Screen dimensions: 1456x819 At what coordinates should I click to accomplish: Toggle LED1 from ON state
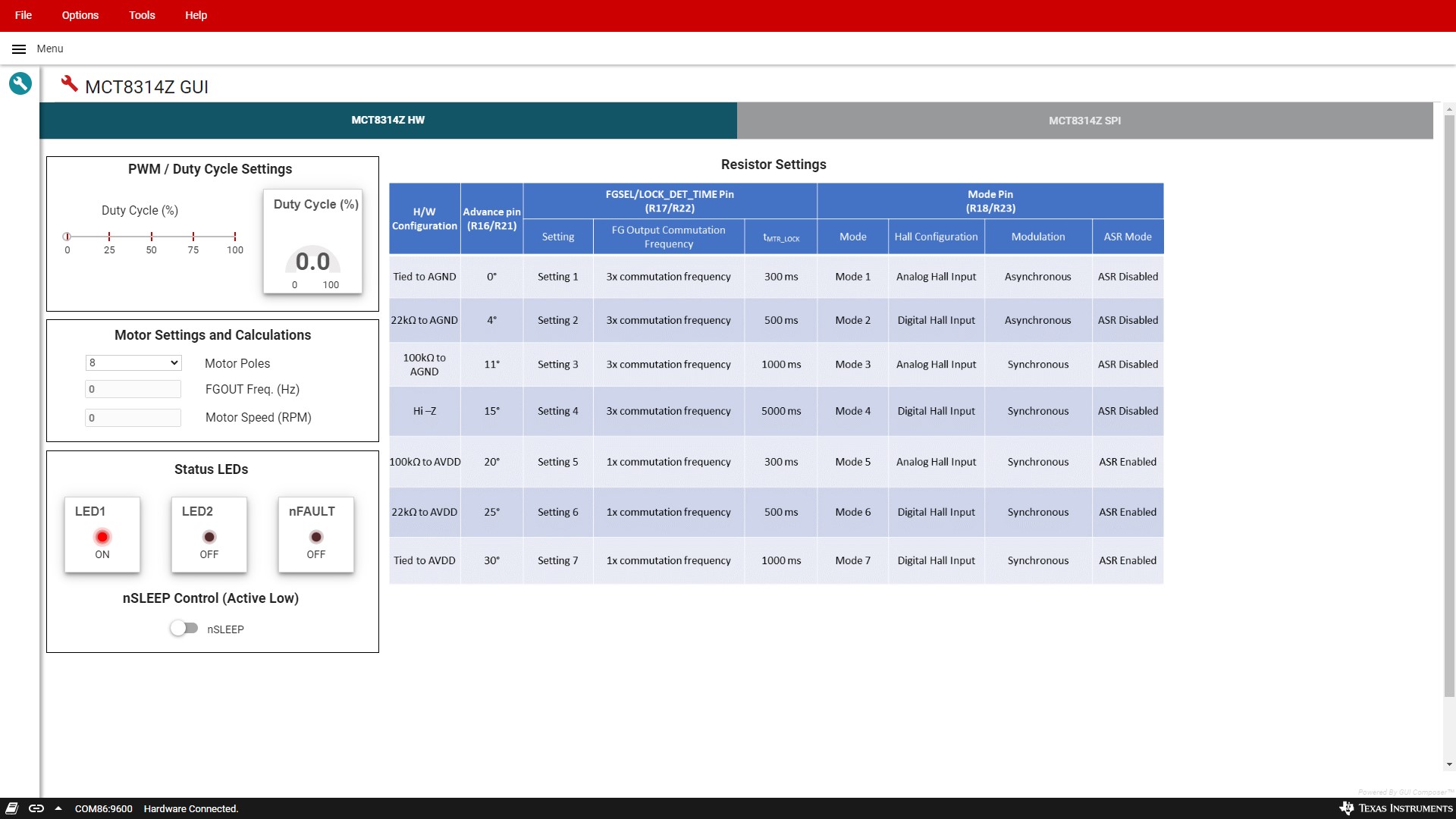[x=101, y=536]
